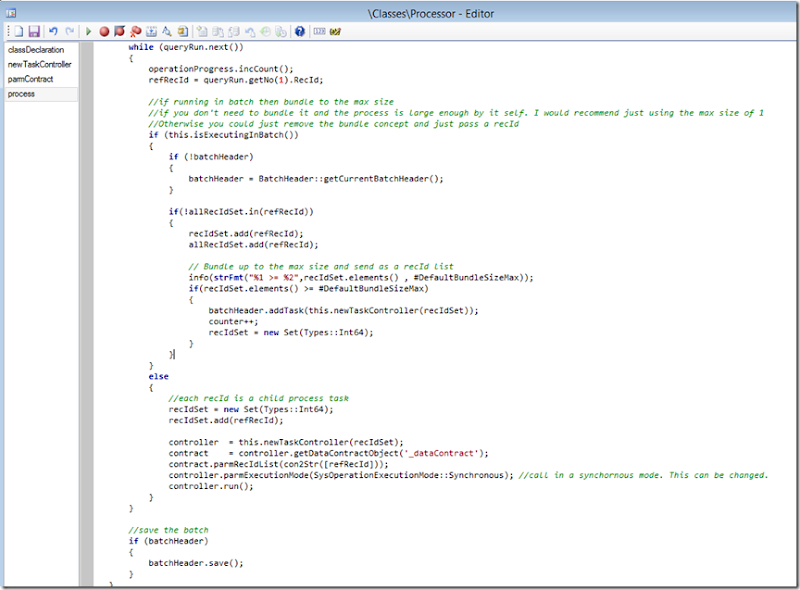Screen dimensions: 800x590
Task: Click '\Classes\Processor - Editor' title bar
Action: point(431,14)
